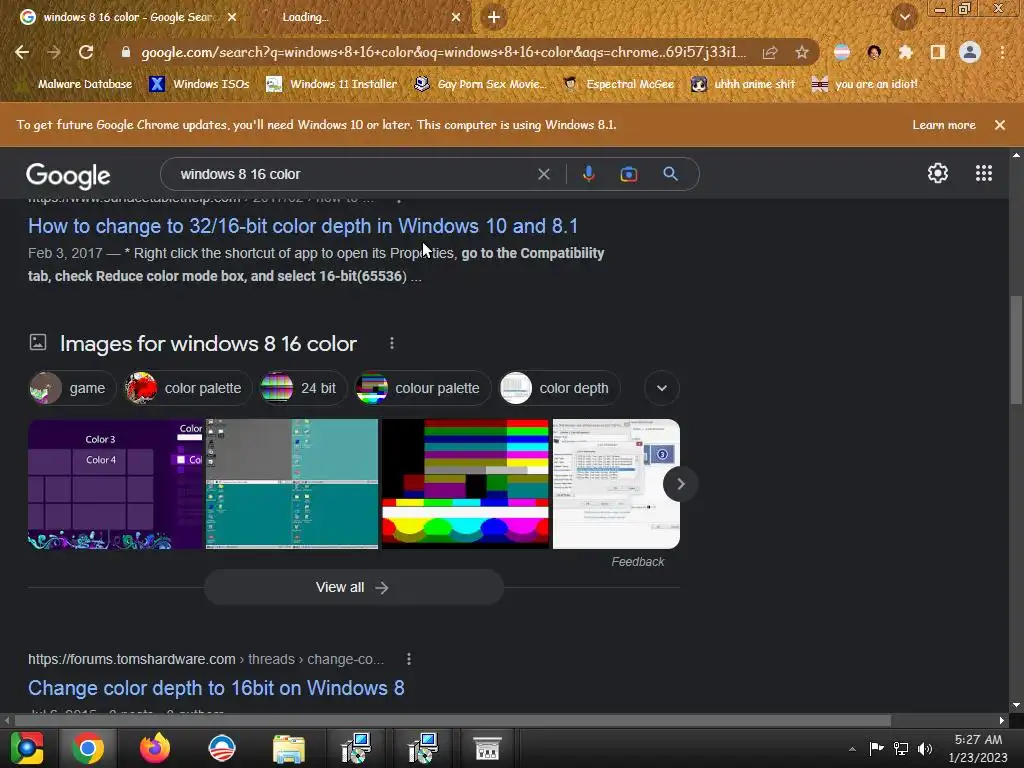Click the network icon in system tray

point(901,749)
